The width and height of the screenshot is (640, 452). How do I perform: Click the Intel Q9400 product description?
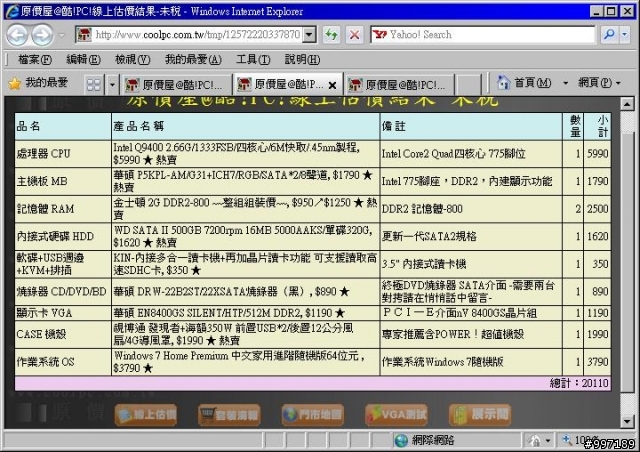pyautogui.click(x=237, y=154)
